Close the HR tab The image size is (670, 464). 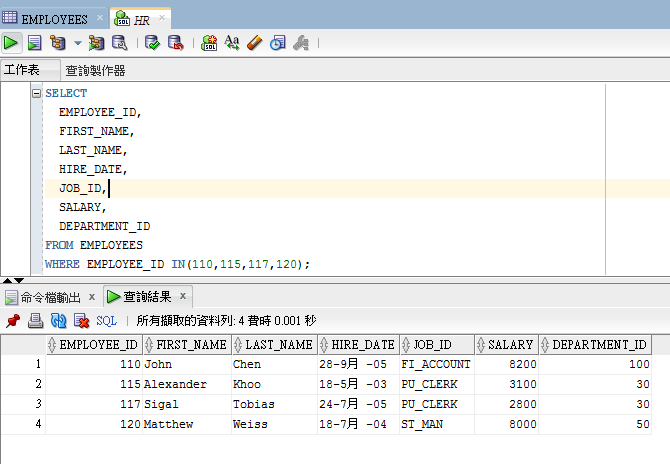click(x=162, y=18)
